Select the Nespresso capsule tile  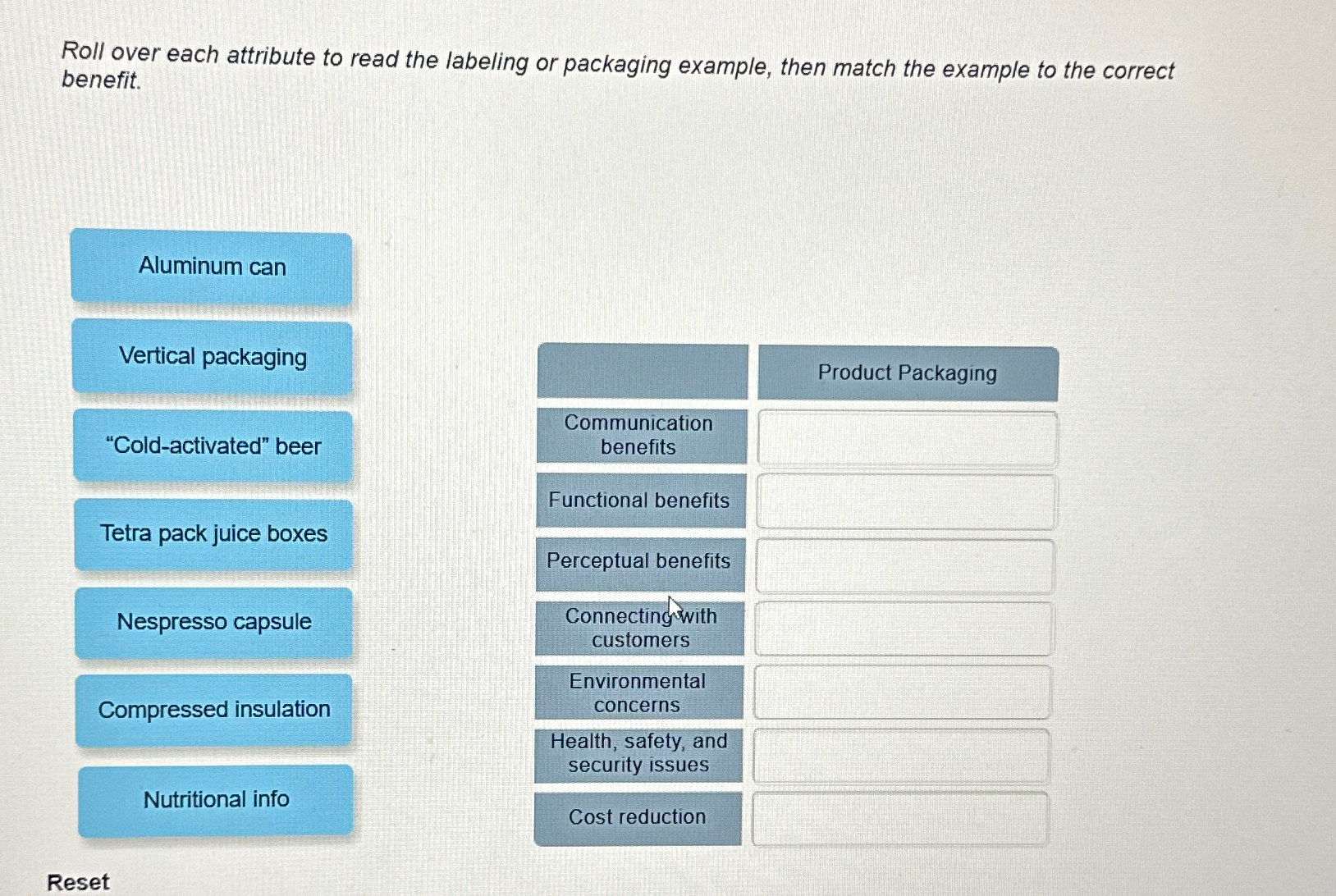(x=213, y=622)
